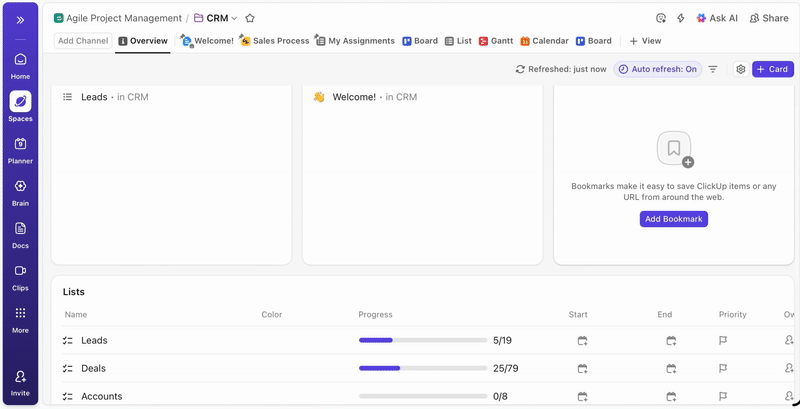Click the Invite icon in sidebar

click(x=20, y=381)
